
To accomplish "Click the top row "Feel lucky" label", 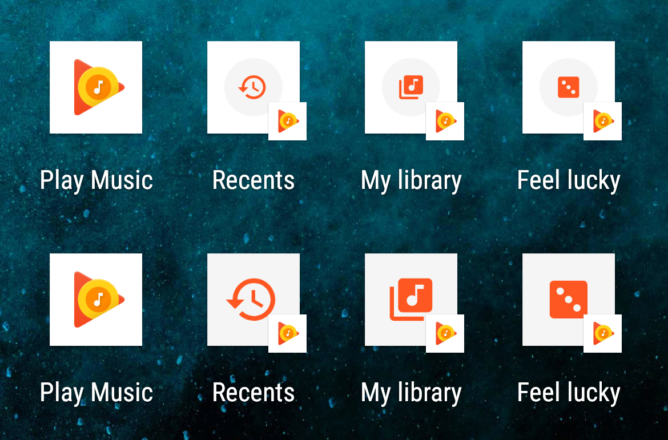I will tap(569, 181).
